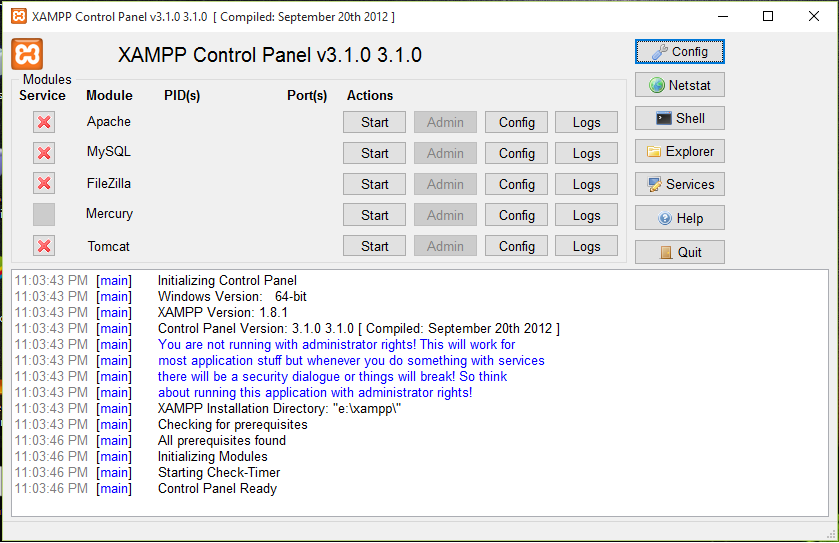The image size is (839, 543).
Task: Open Mercury Config menu
Action: click(x=516, y=215)
